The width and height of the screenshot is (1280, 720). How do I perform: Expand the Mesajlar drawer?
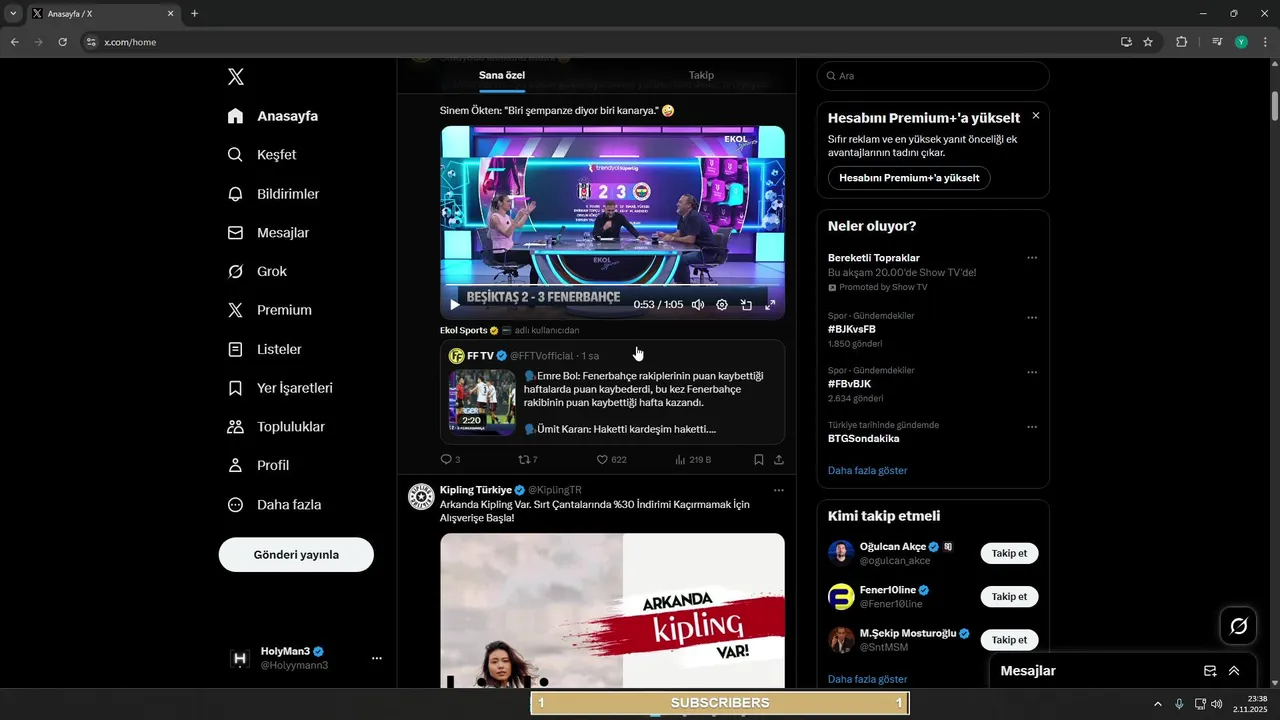1234,671
